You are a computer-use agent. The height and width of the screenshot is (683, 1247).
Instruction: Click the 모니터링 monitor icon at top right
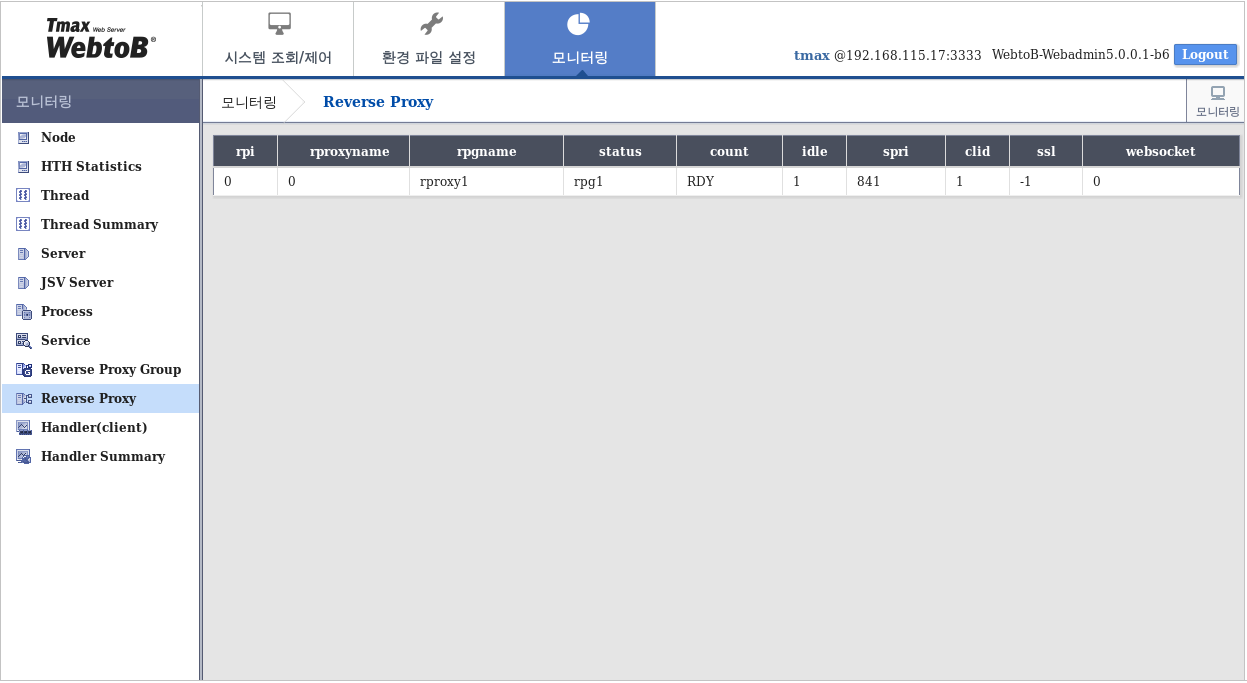tap(1215, 92)
